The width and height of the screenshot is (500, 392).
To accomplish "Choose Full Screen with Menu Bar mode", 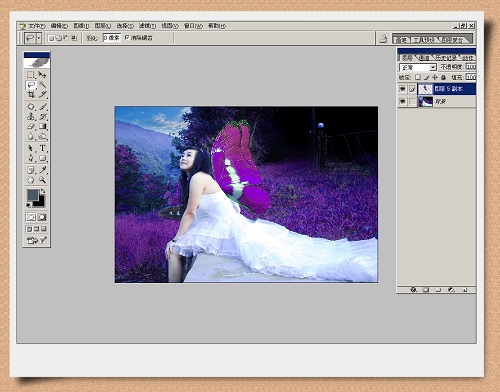I will (x=36, y=229).
